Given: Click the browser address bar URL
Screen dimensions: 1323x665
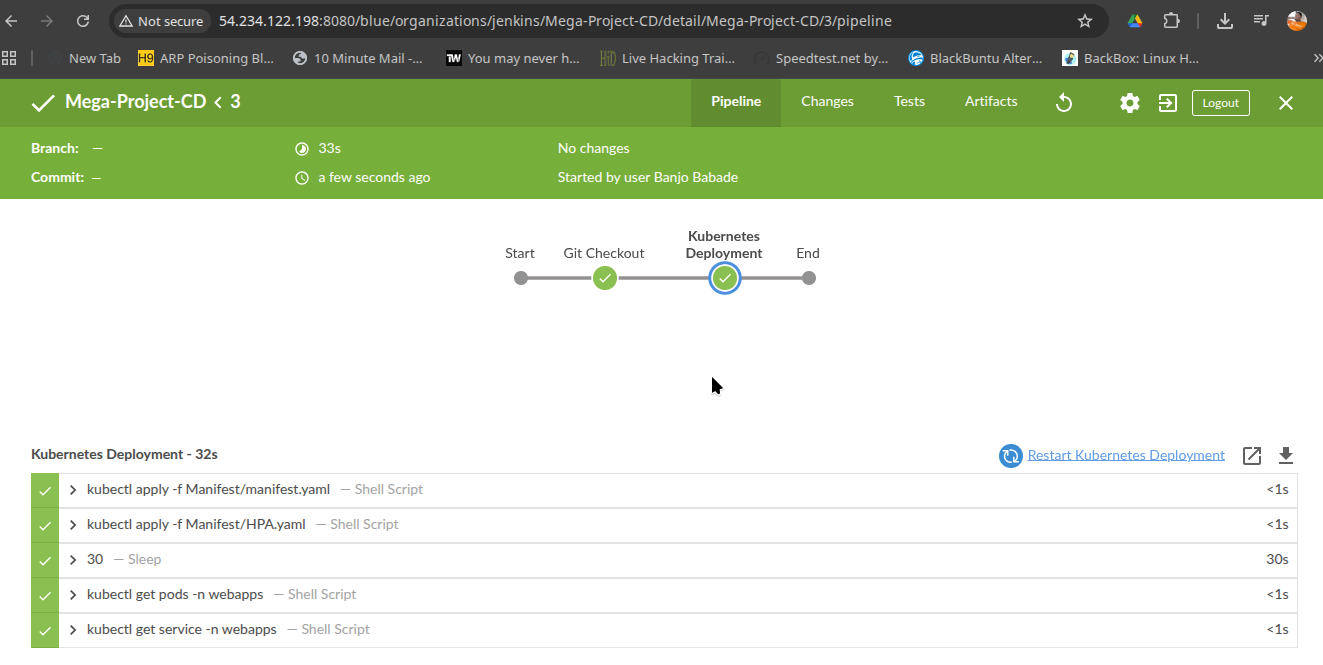Looking at the screenshot, I should click(555, 21).
